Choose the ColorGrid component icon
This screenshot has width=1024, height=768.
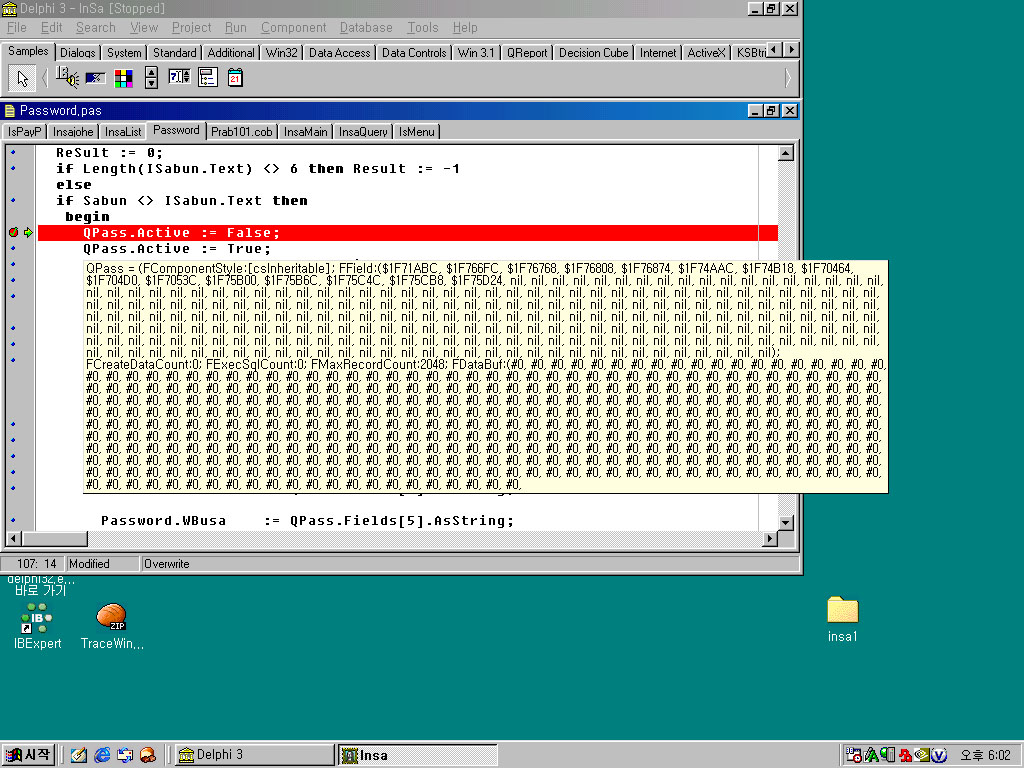[123, 77]
